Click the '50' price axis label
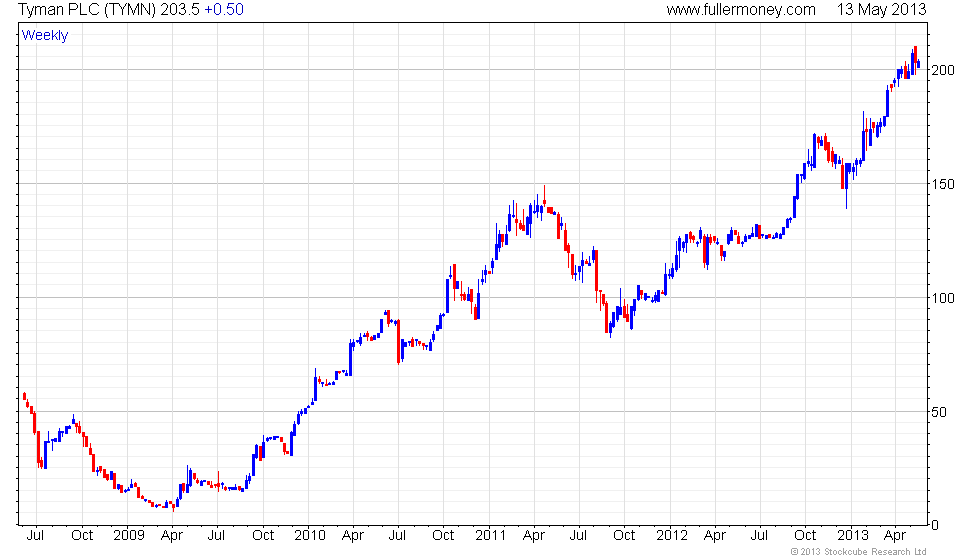Viewport: 980px width, 560px height. pos(939,412)
